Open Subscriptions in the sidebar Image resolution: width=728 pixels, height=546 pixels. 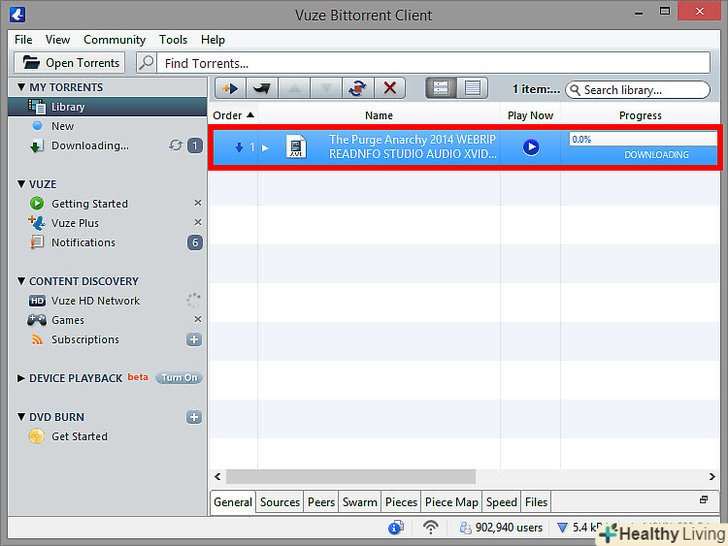click(85, 340)
